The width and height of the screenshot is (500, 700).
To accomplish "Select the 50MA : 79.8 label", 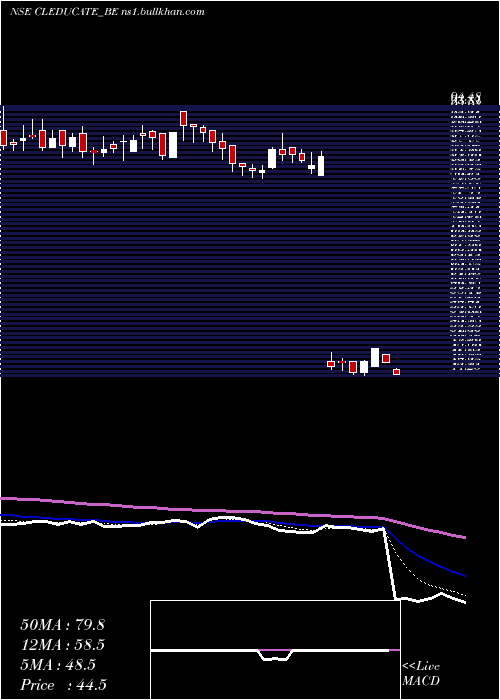I will (x=62, y=625).
